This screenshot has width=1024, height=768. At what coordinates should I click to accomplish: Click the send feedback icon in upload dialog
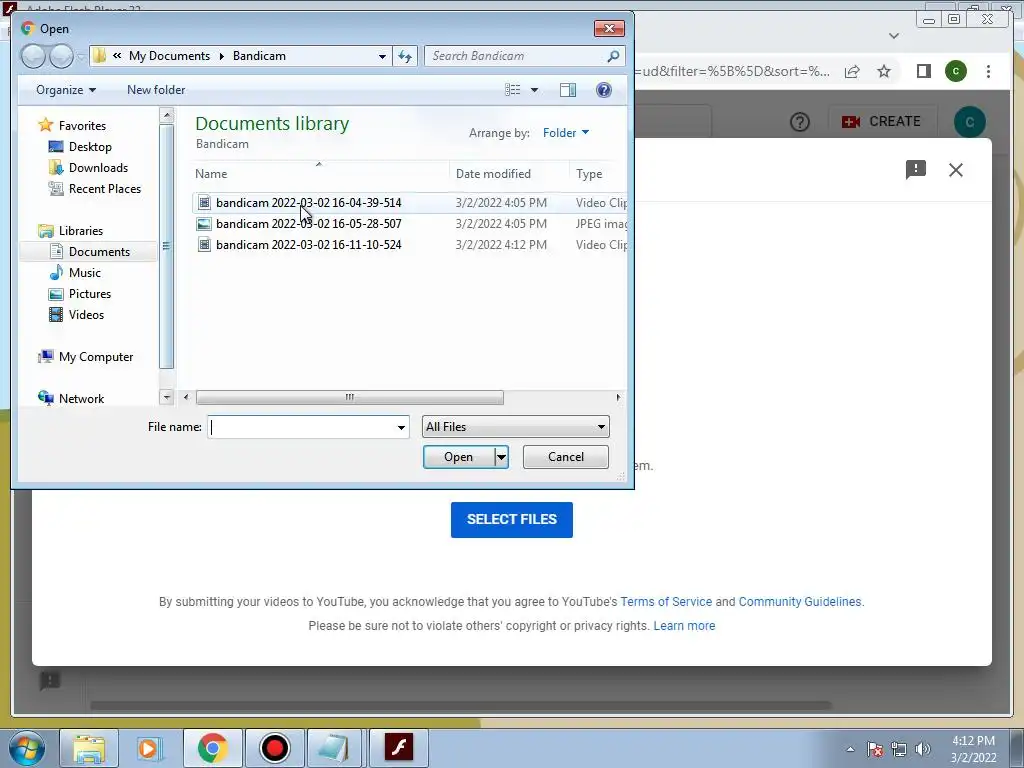[x=916, y=170]
